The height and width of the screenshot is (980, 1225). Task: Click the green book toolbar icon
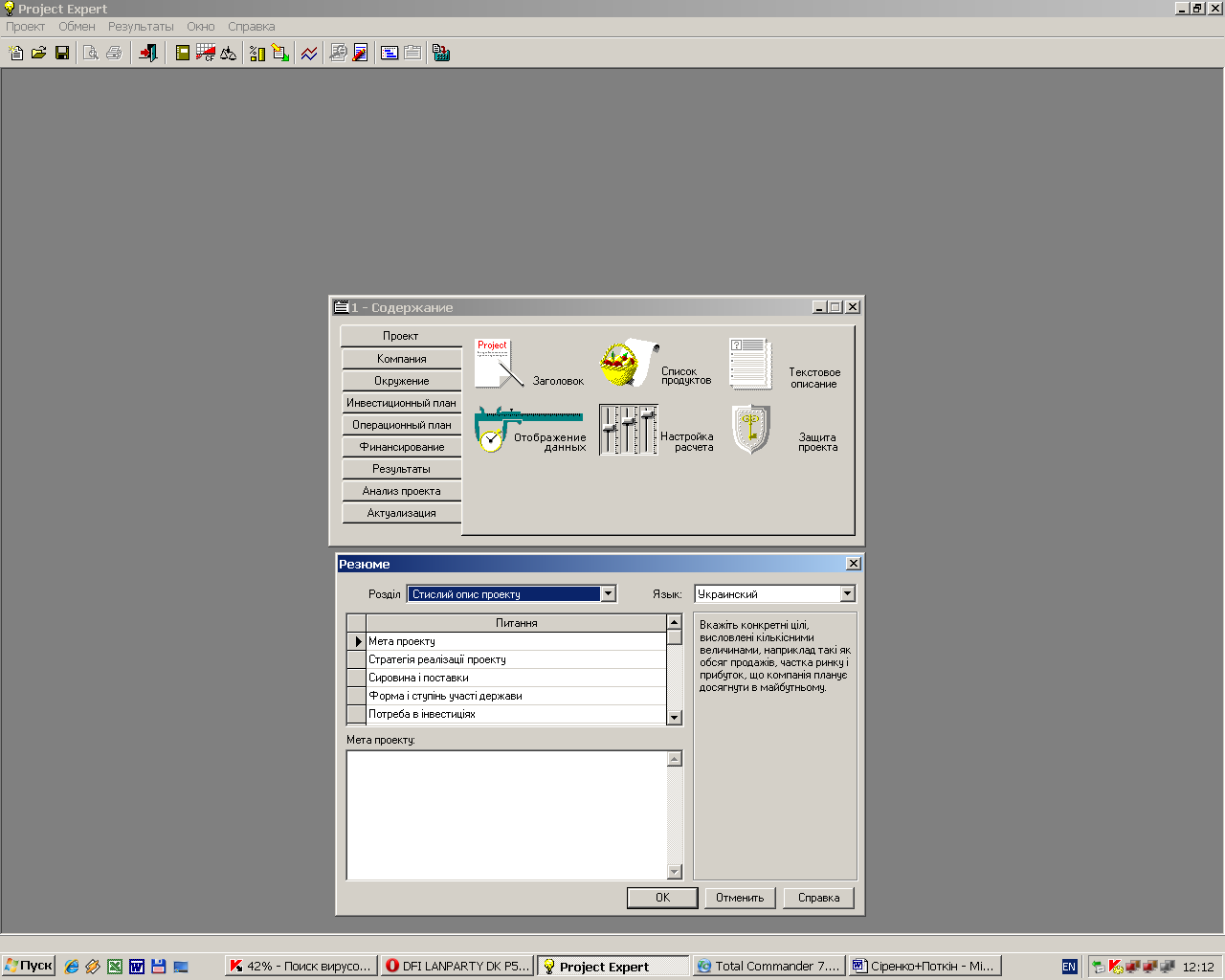183,54
